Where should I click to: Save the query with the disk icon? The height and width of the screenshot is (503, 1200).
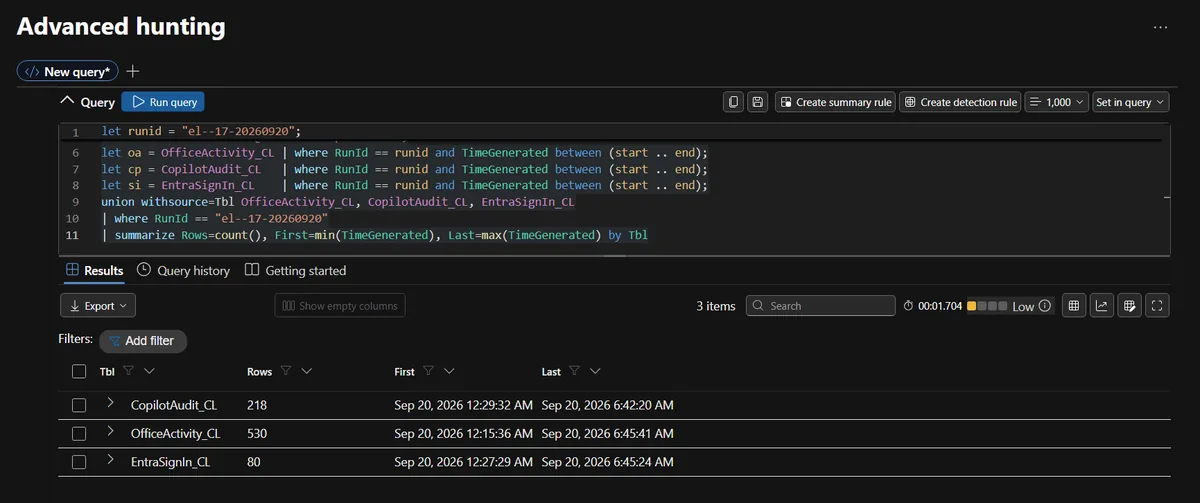pos(758,102)
